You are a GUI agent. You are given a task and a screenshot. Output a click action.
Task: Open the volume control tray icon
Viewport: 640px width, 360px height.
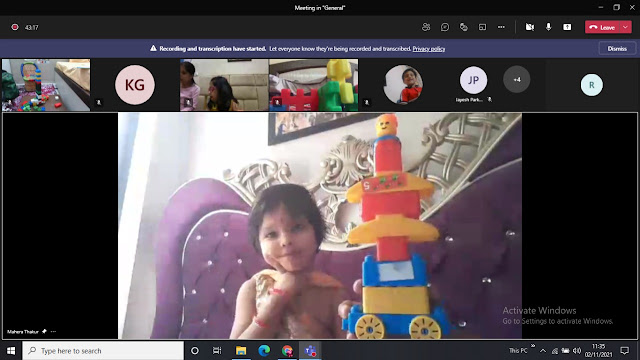pyautogui.click(x=577, y=351)
